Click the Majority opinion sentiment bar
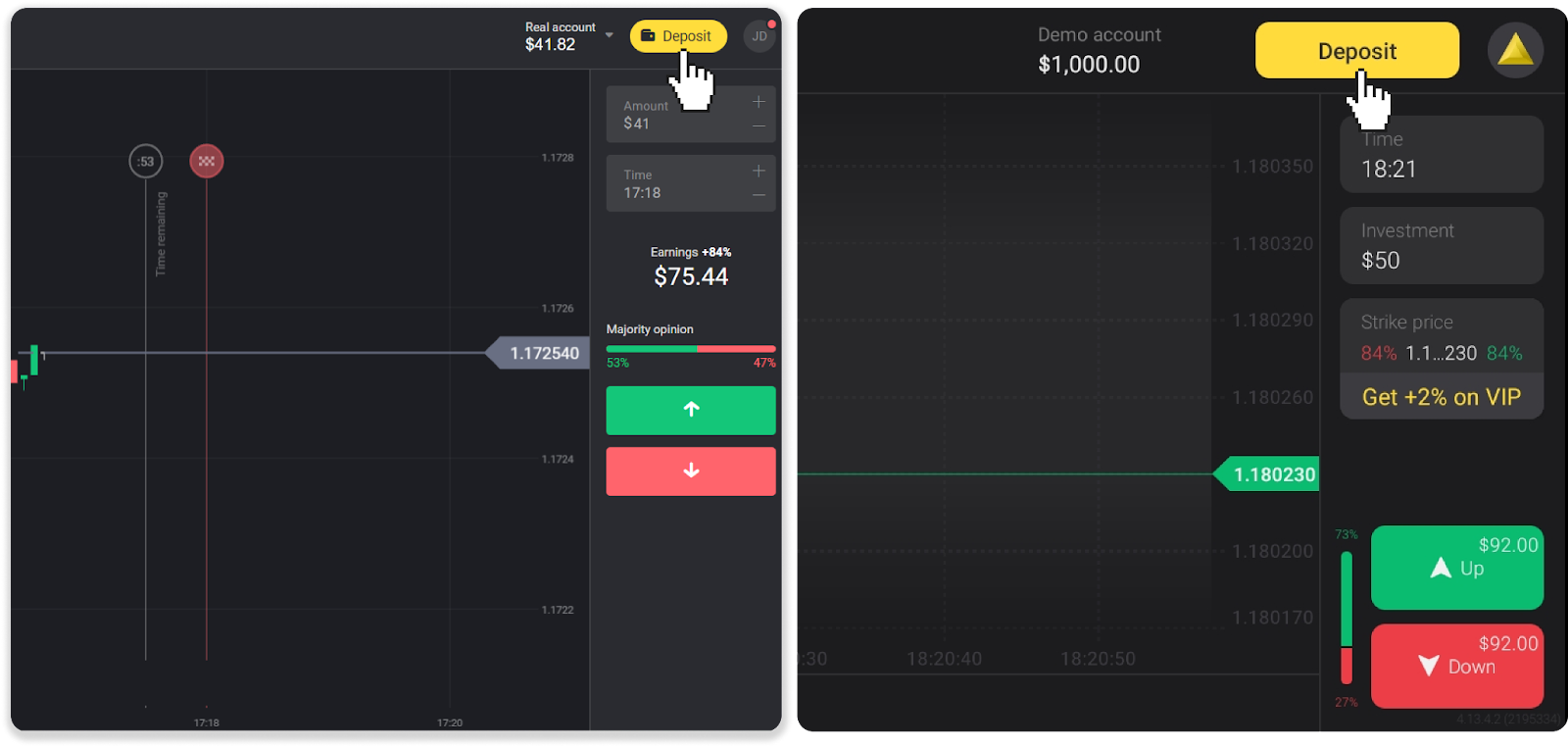 click(690, 348)
